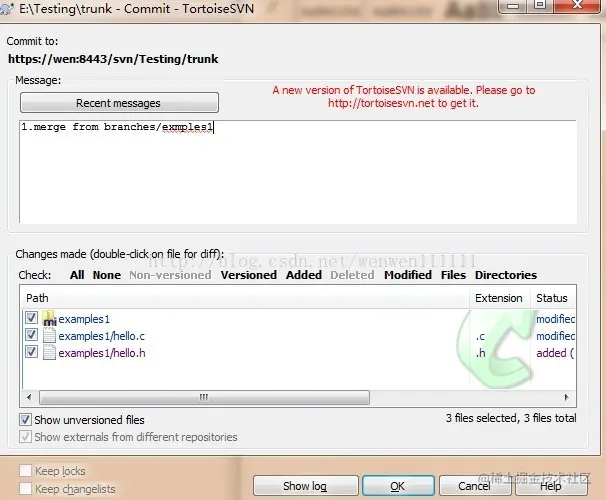The width and height of the screenshot is (606, 500).
Task: Uncheck the examples1/hello.h checkbox
Action: [31, 352]
